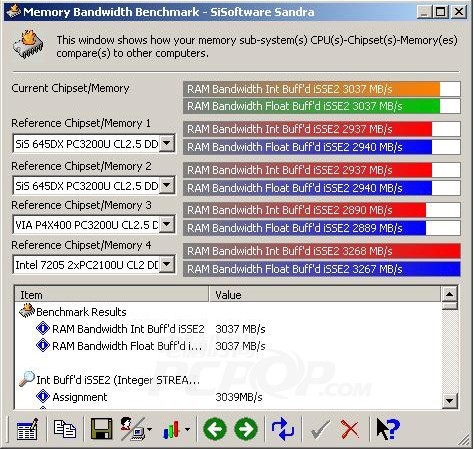474x449 pixels.
Task: Click the Value column header
Action: (x=325, y=294)
